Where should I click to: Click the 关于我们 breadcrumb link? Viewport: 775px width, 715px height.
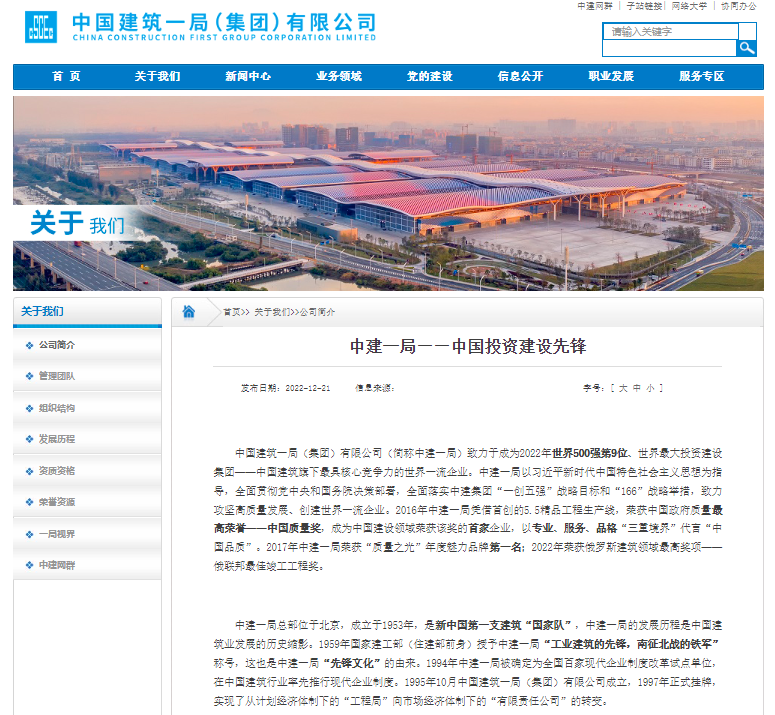click(272, 312)
